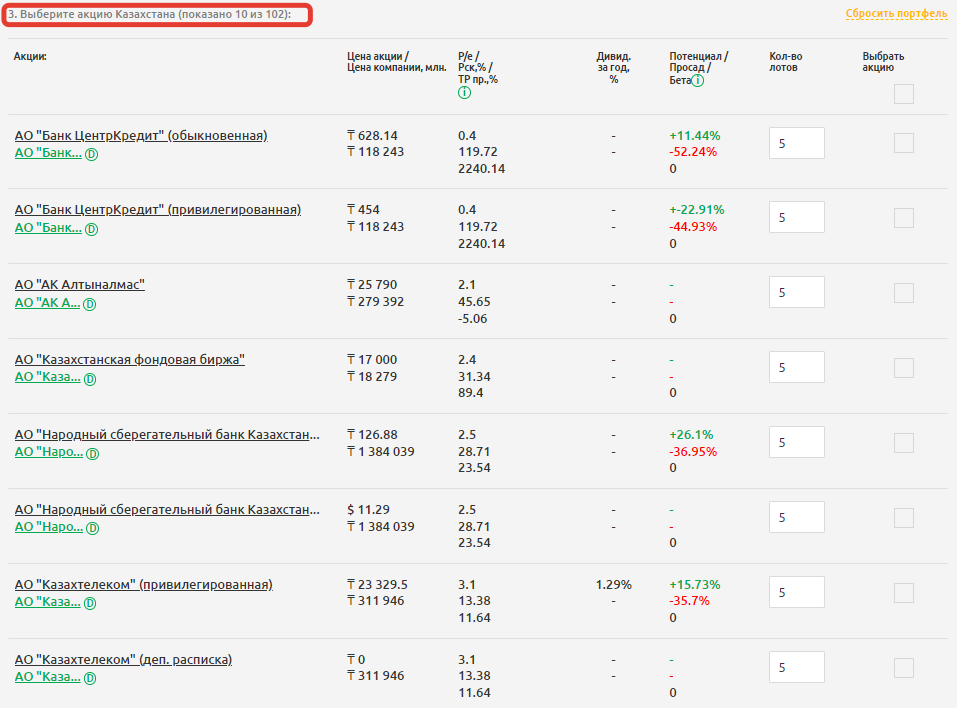
Task: Click the green D icon for Банк ЦентрКредит (обыкновенная)
Action: point(91,154)
